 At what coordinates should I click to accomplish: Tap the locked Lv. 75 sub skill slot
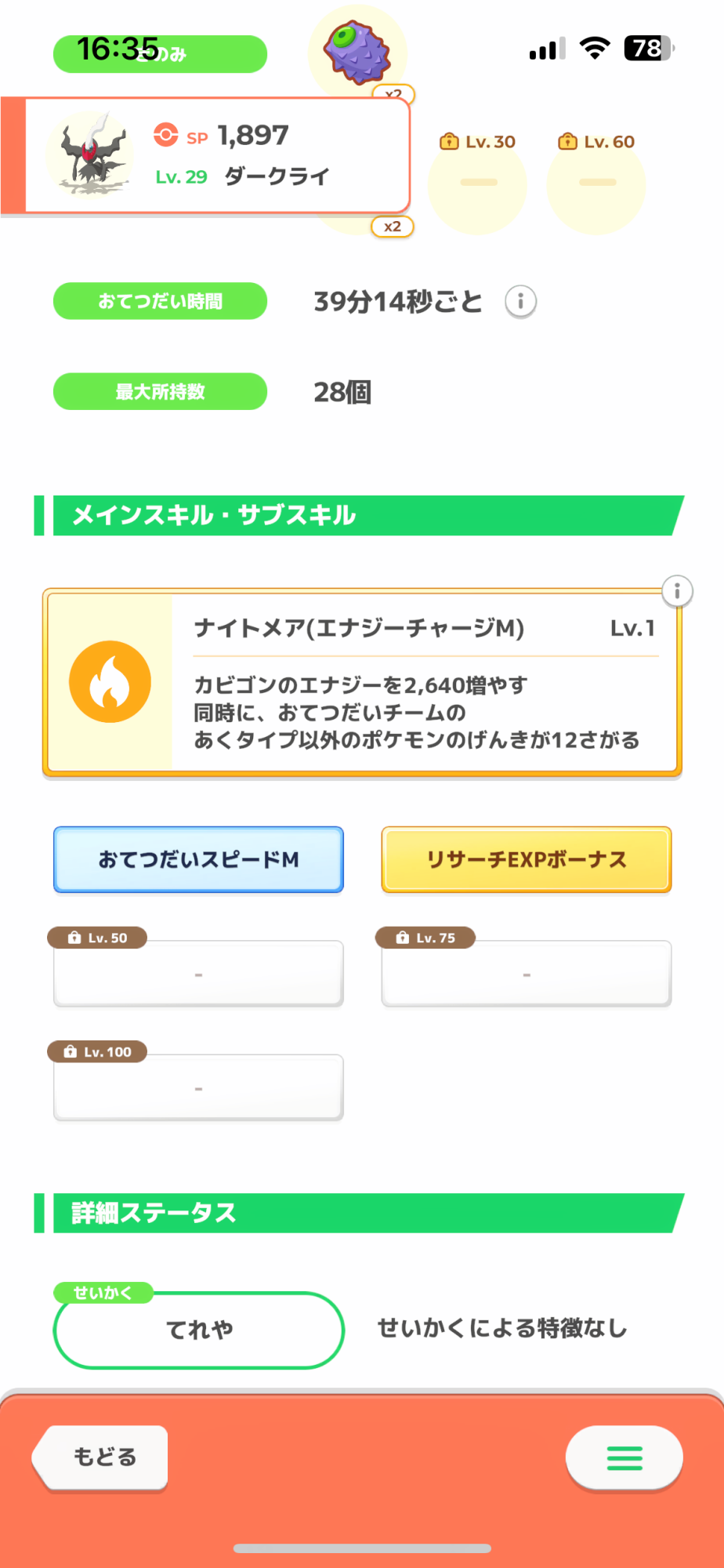pyautogui.click(x=527, y=973)
